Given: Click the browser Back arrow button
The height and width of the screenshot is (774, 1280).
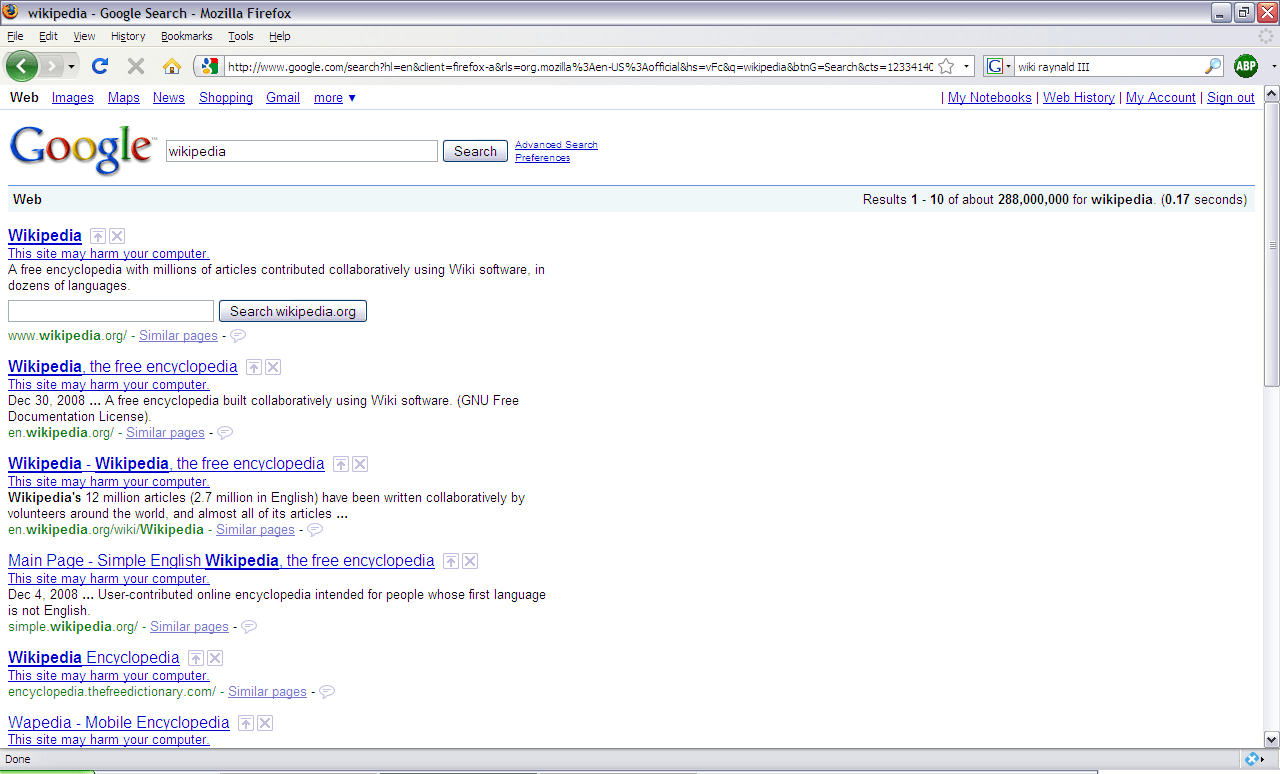Looking at the screenshot, I should 22,66.
